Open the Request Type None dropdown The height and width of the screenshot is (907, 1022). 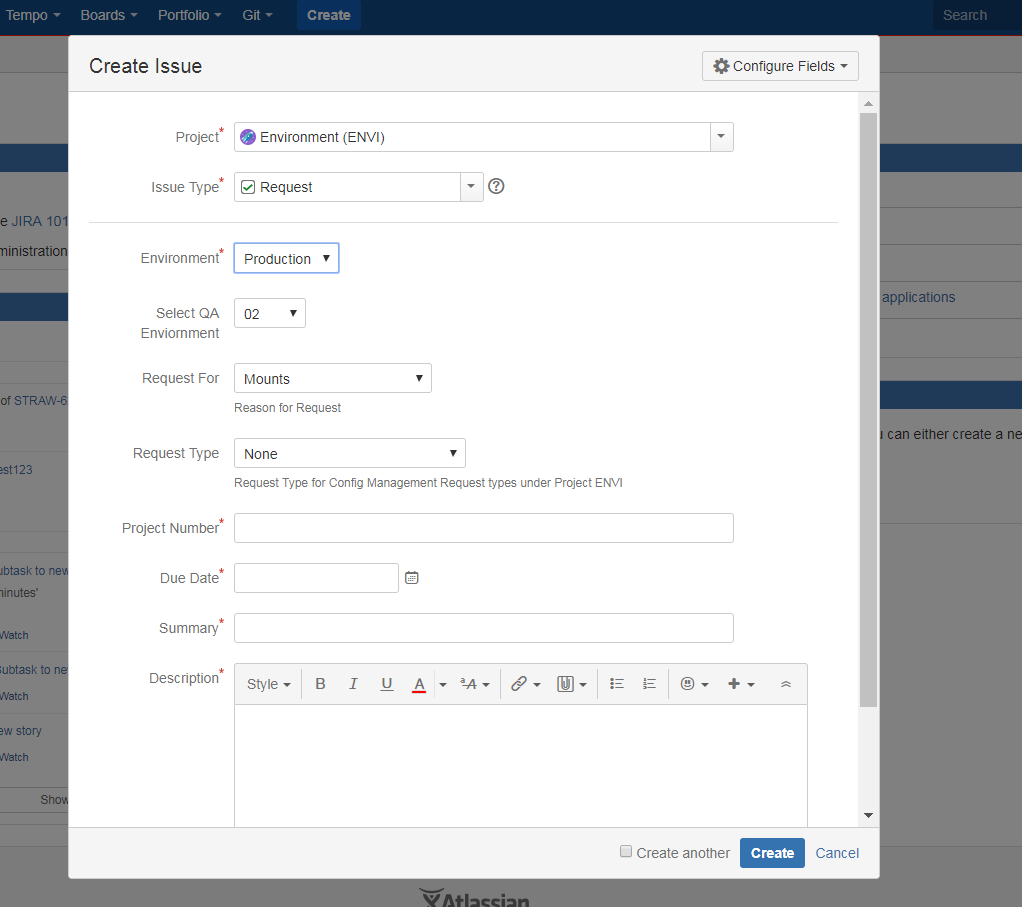[350, 454]
